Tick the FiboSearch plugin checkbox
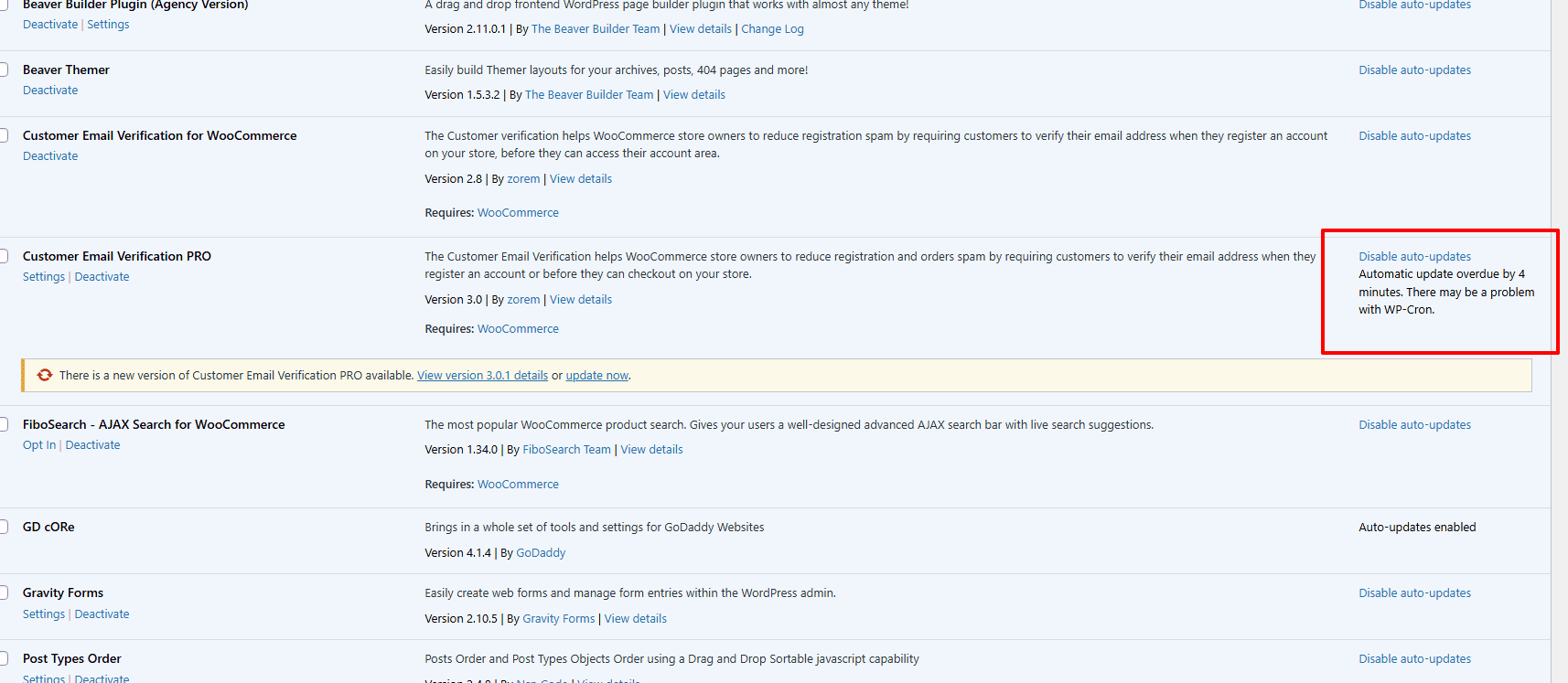 (4, 424)
